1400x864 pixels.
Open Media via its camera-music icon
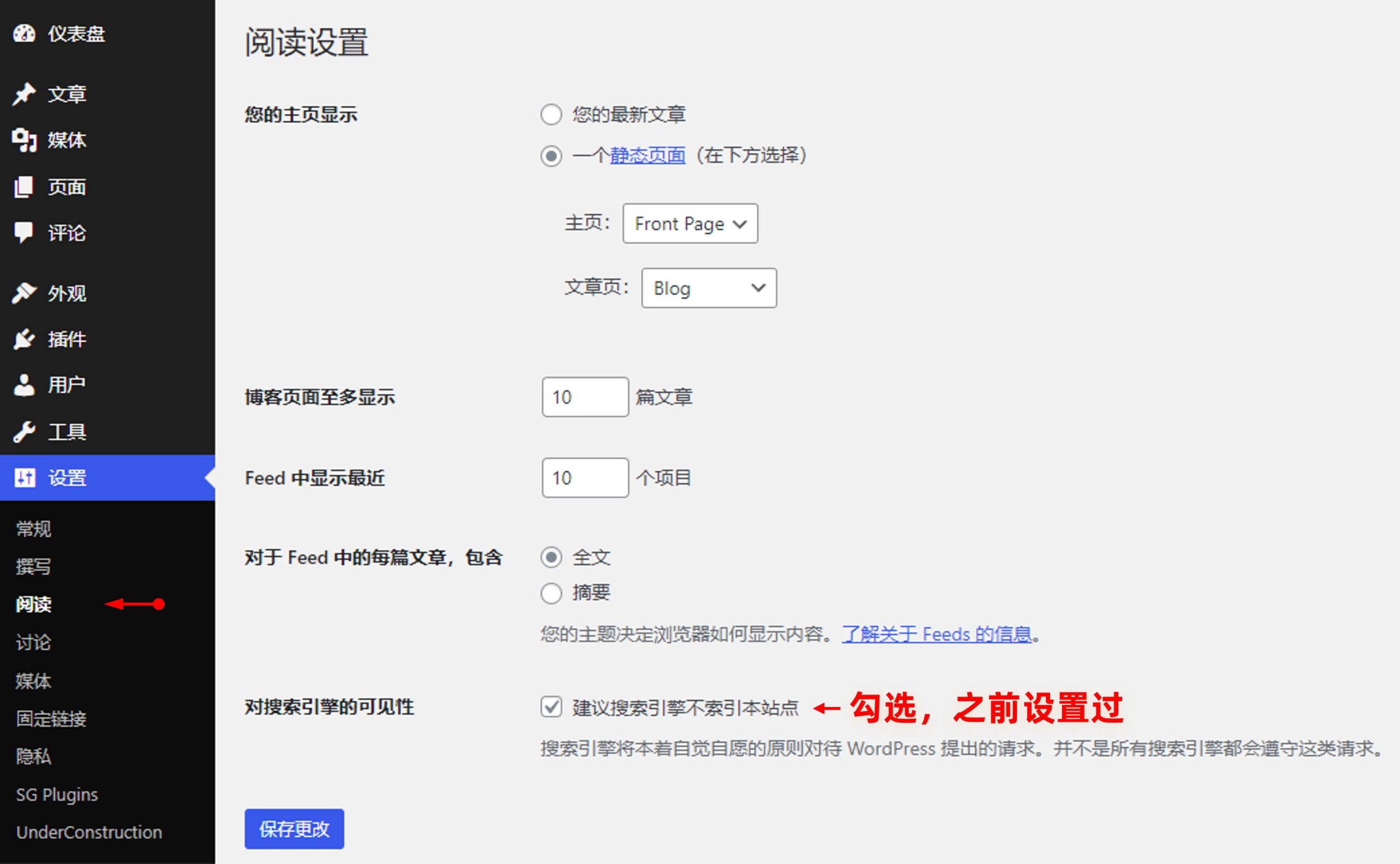[24, 140]
